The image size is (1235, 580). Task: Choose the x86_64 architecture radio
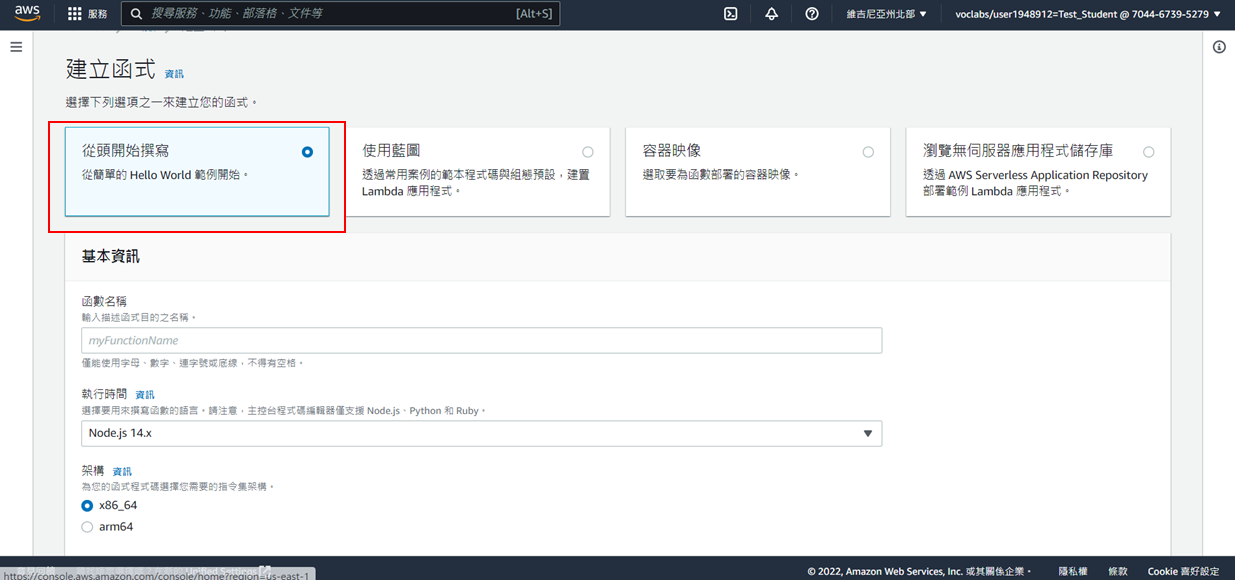[87, 505]
